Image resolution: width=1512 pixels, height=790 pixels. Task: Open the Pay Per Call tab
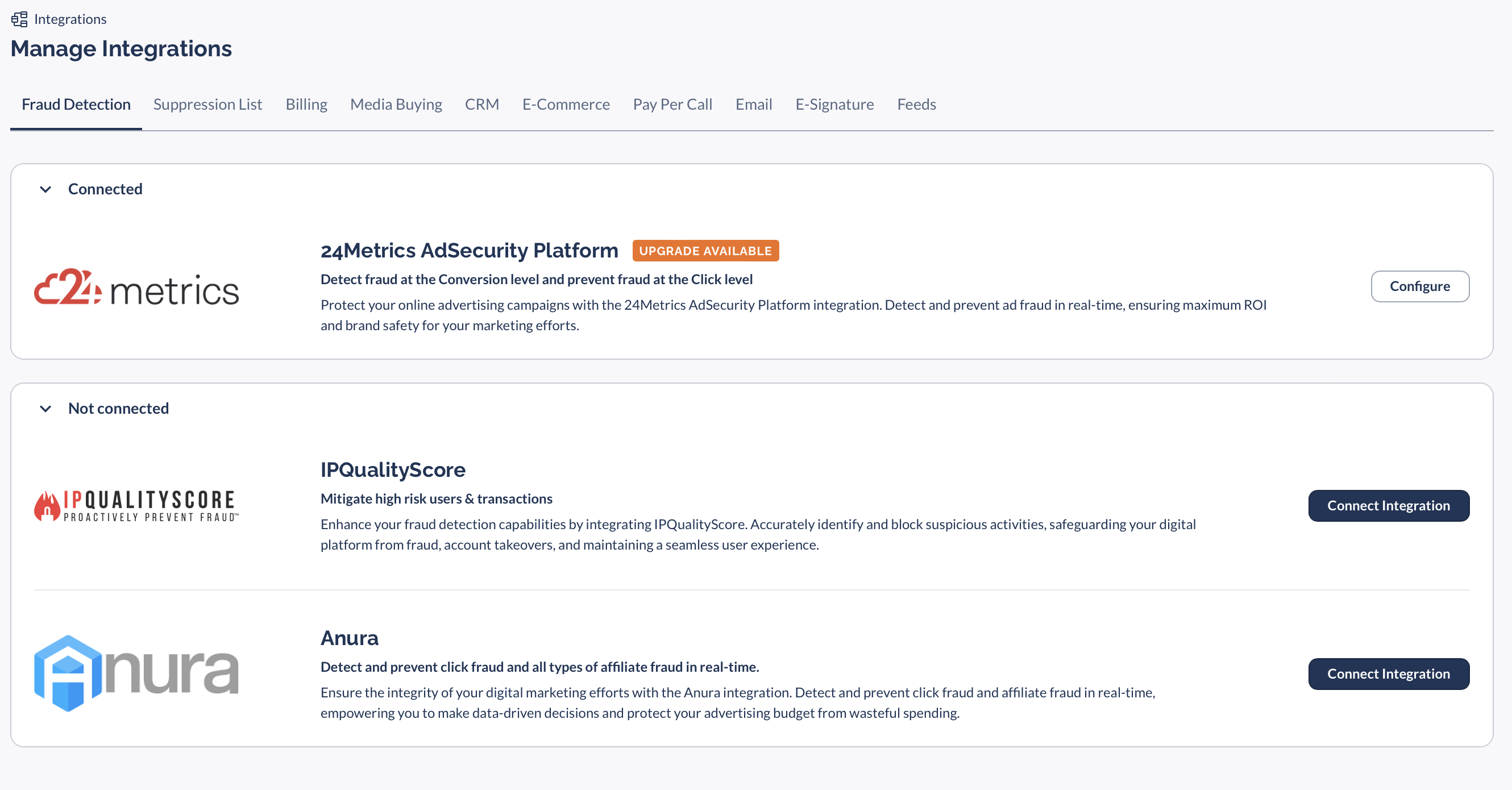tap(672, 105)
